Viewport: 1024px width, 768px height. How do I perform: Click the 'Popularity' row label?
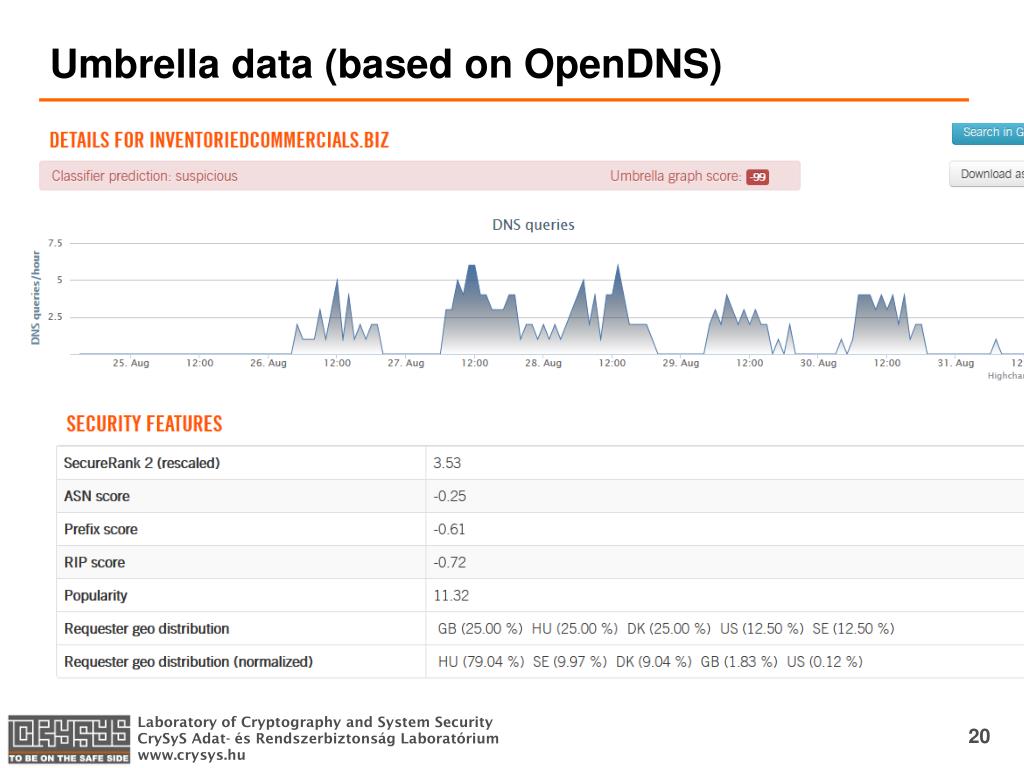[95, 596]
